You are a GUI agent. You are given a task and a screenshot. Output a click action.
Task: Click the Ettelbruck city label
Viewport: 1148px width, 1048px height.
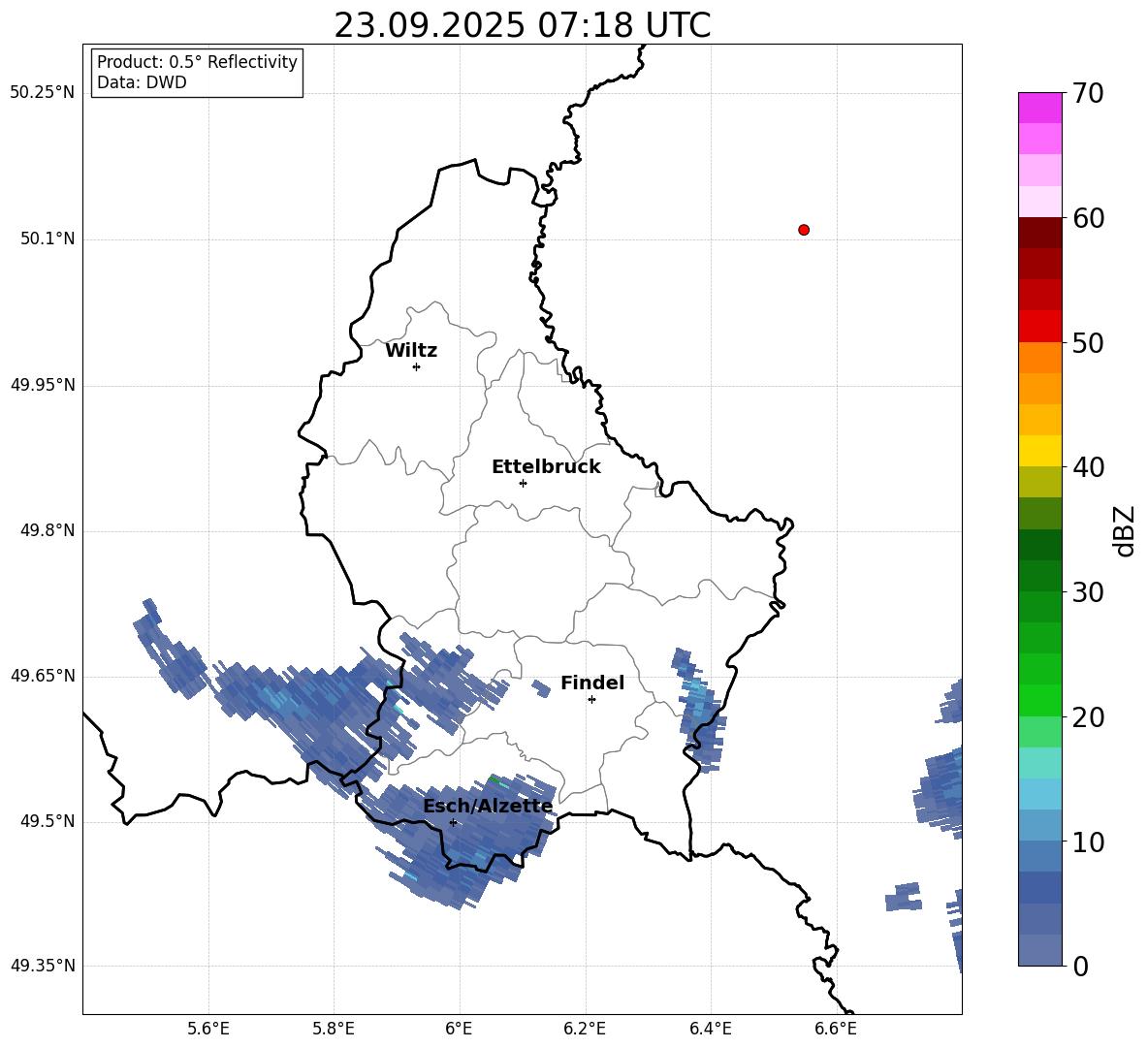(x=546, y=467)
